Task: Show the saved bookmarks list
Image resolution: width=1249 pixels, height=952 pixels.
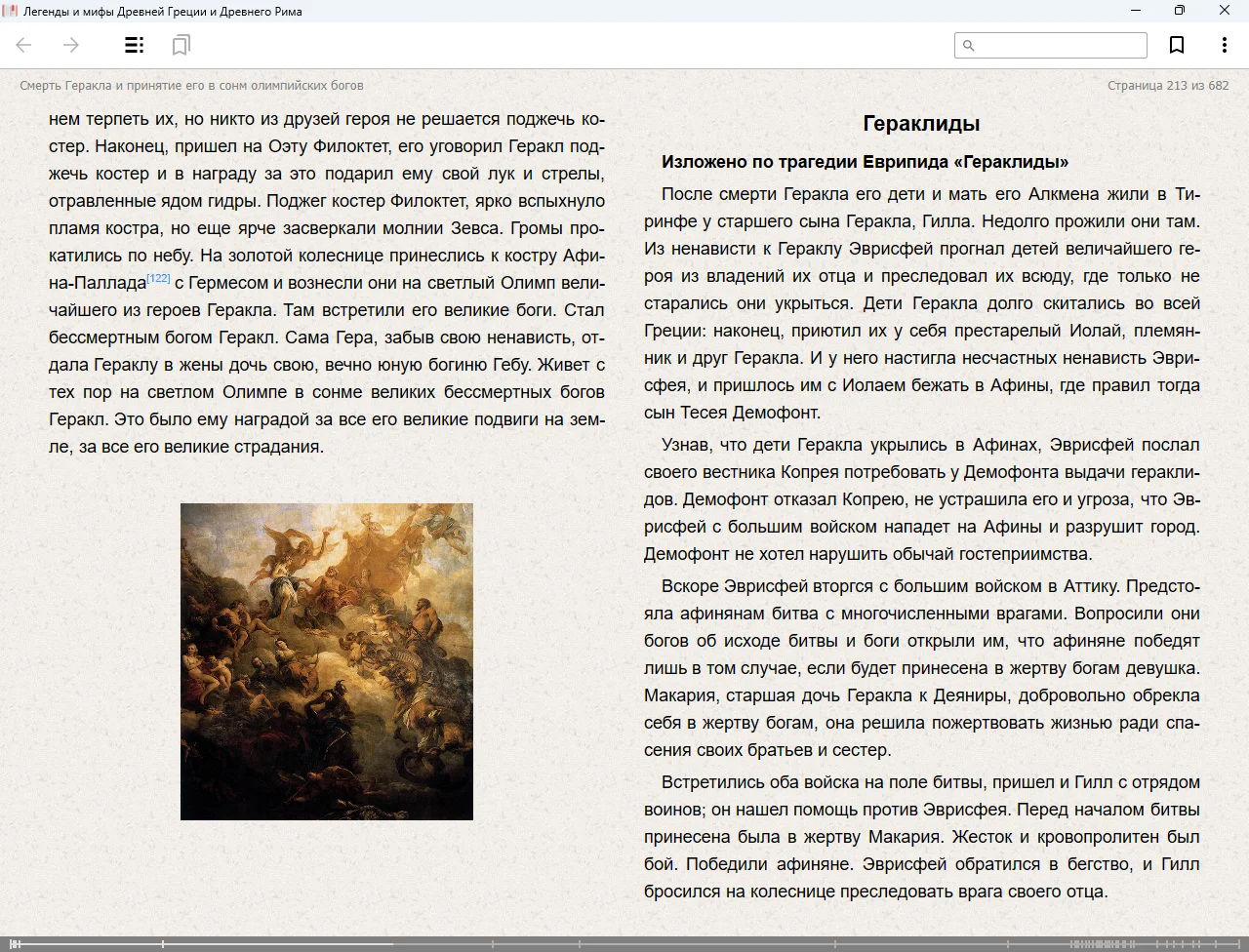Action: point(181,45)
